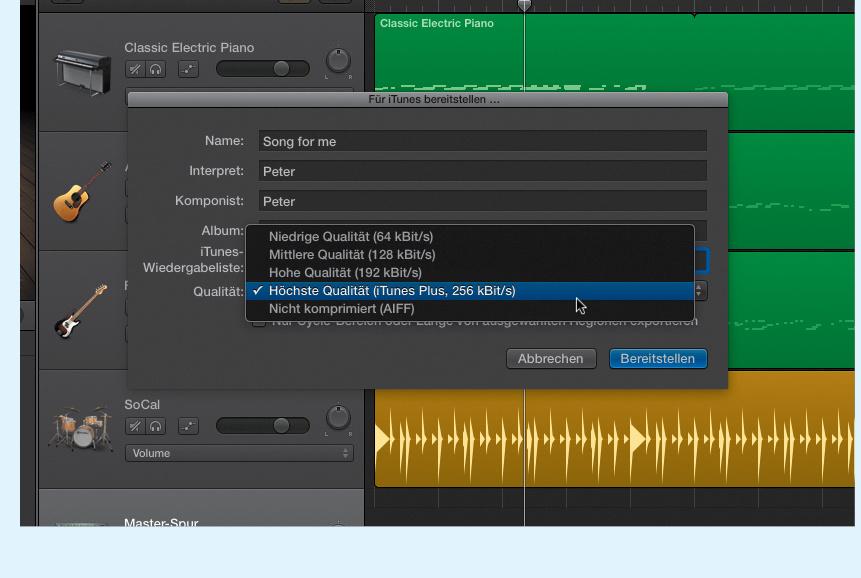Viewport: 861px width, 578px height.
Task: Click the SoCal track pan knob
Action: (x=338, y=418)
